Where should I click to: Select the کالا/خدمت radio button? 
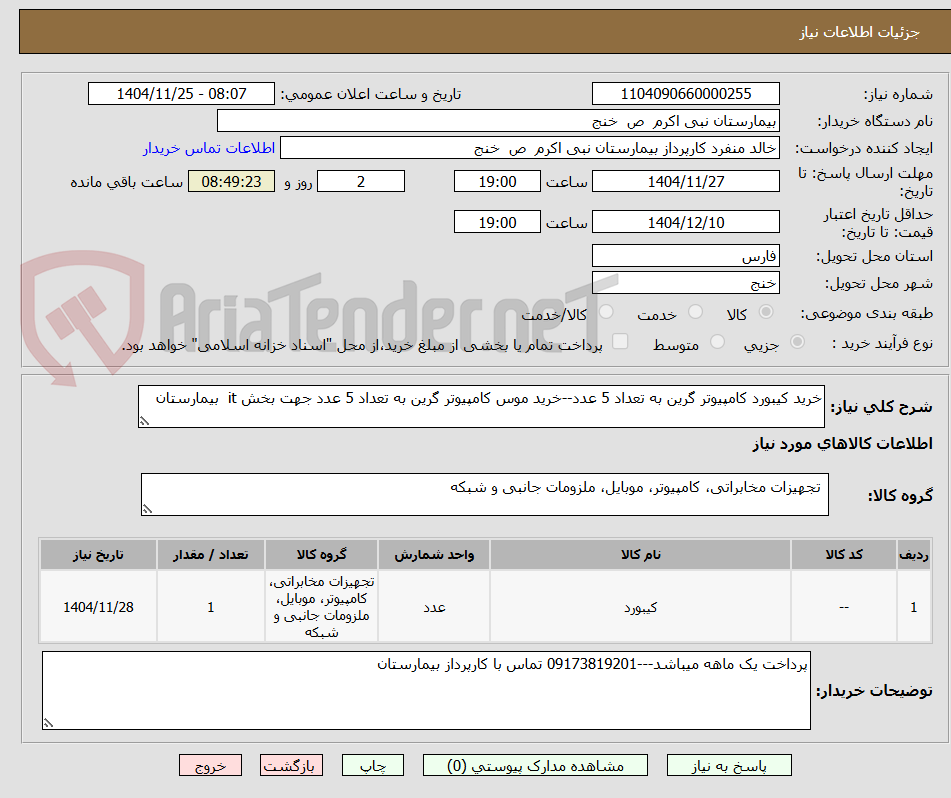606,312
